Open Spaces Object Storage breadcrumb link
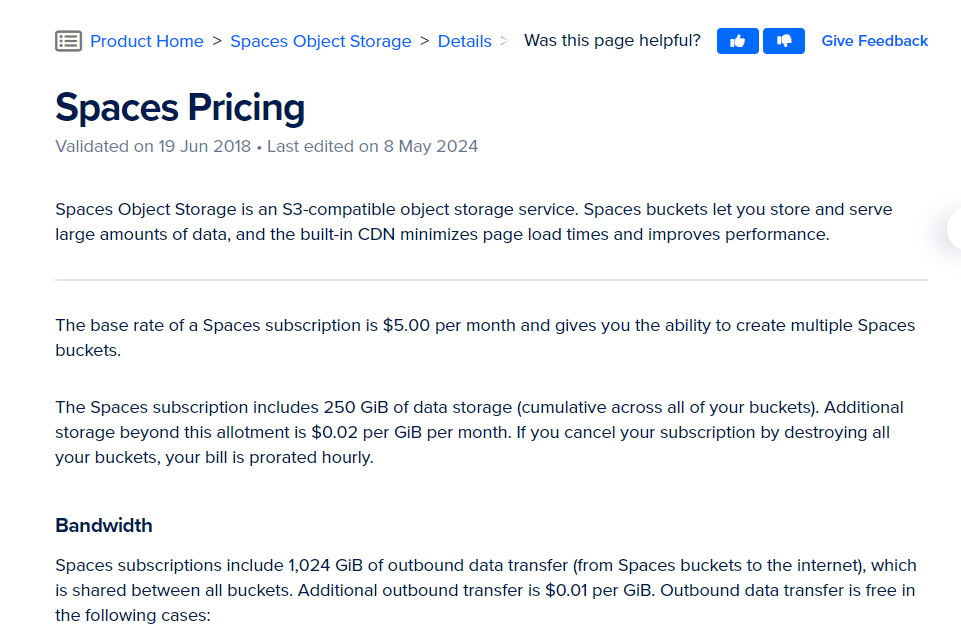This screenshot has height=630, width=961. click(321, 41)
